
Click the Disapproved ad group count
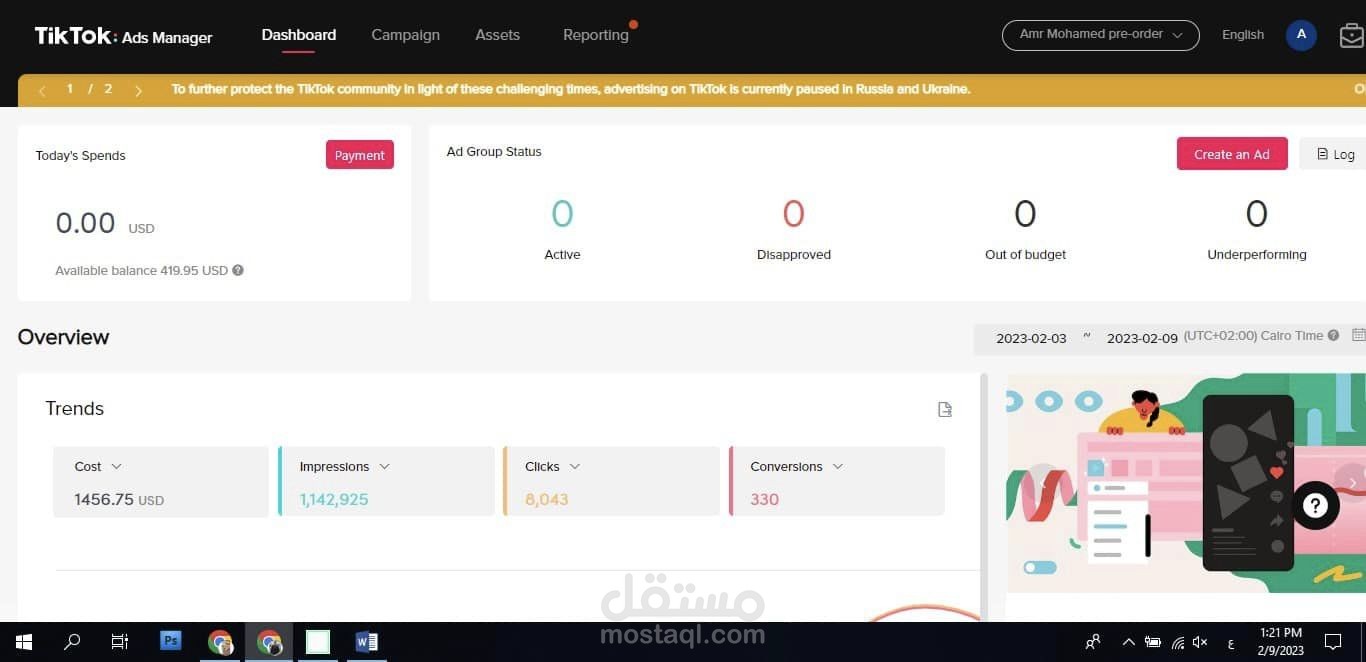click(x=793, y=214)
